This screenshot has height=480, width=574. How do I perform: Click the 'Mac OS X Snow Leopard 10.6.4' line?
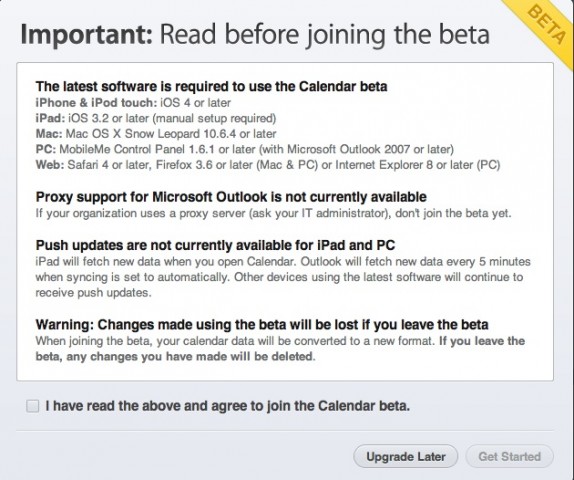point(156,134)
